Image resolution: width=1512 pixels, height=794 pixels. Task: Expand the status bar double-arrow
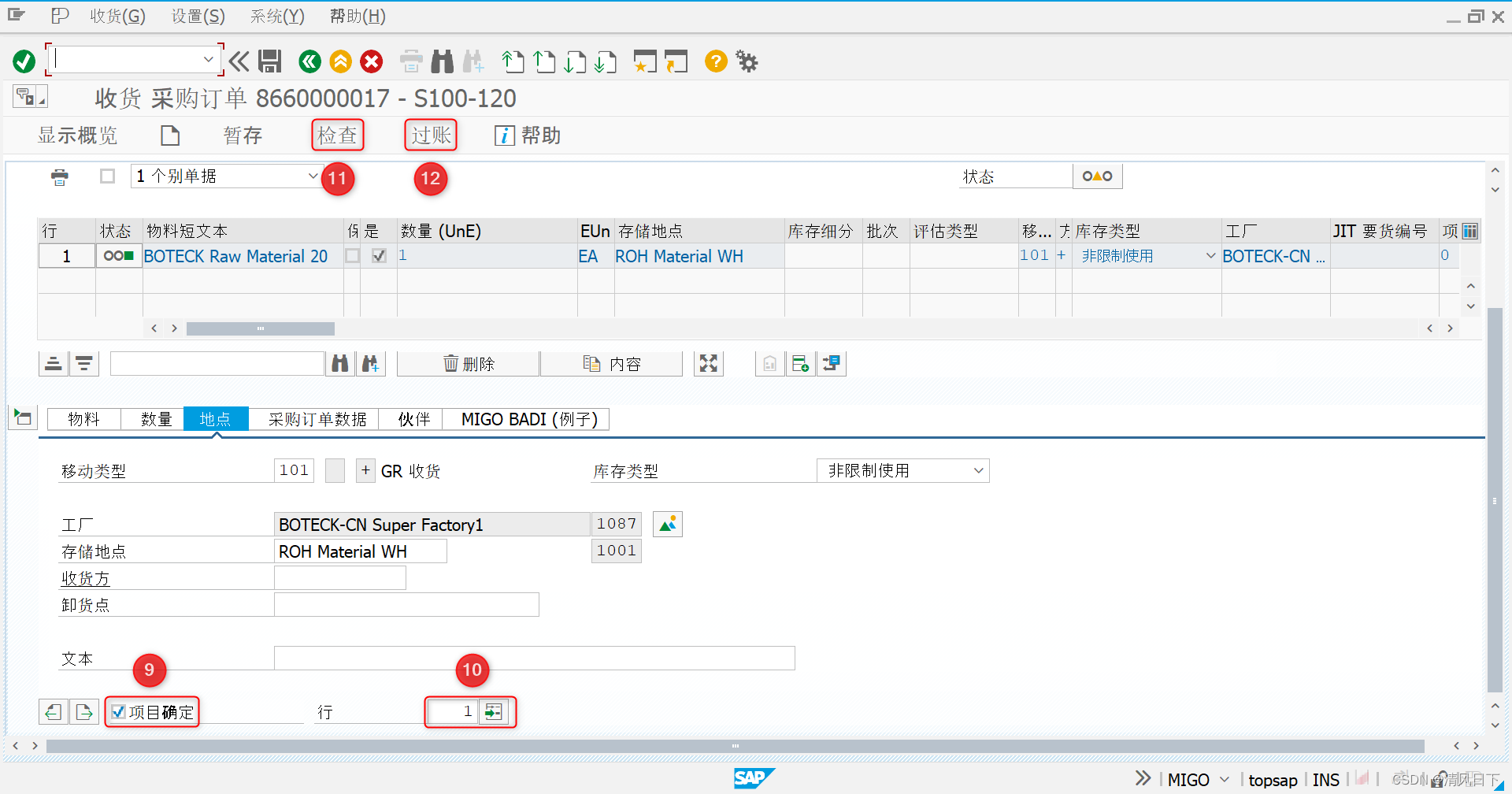[x=1143, y=778]
